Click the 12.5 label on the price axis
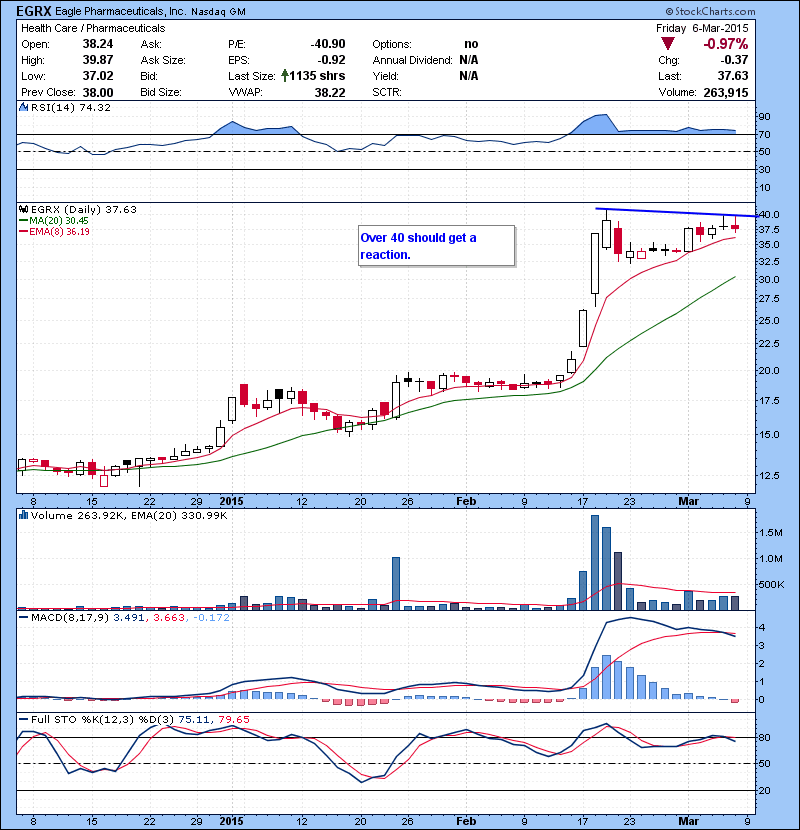This screenshot has width=800, height=830. coord(769,475)
